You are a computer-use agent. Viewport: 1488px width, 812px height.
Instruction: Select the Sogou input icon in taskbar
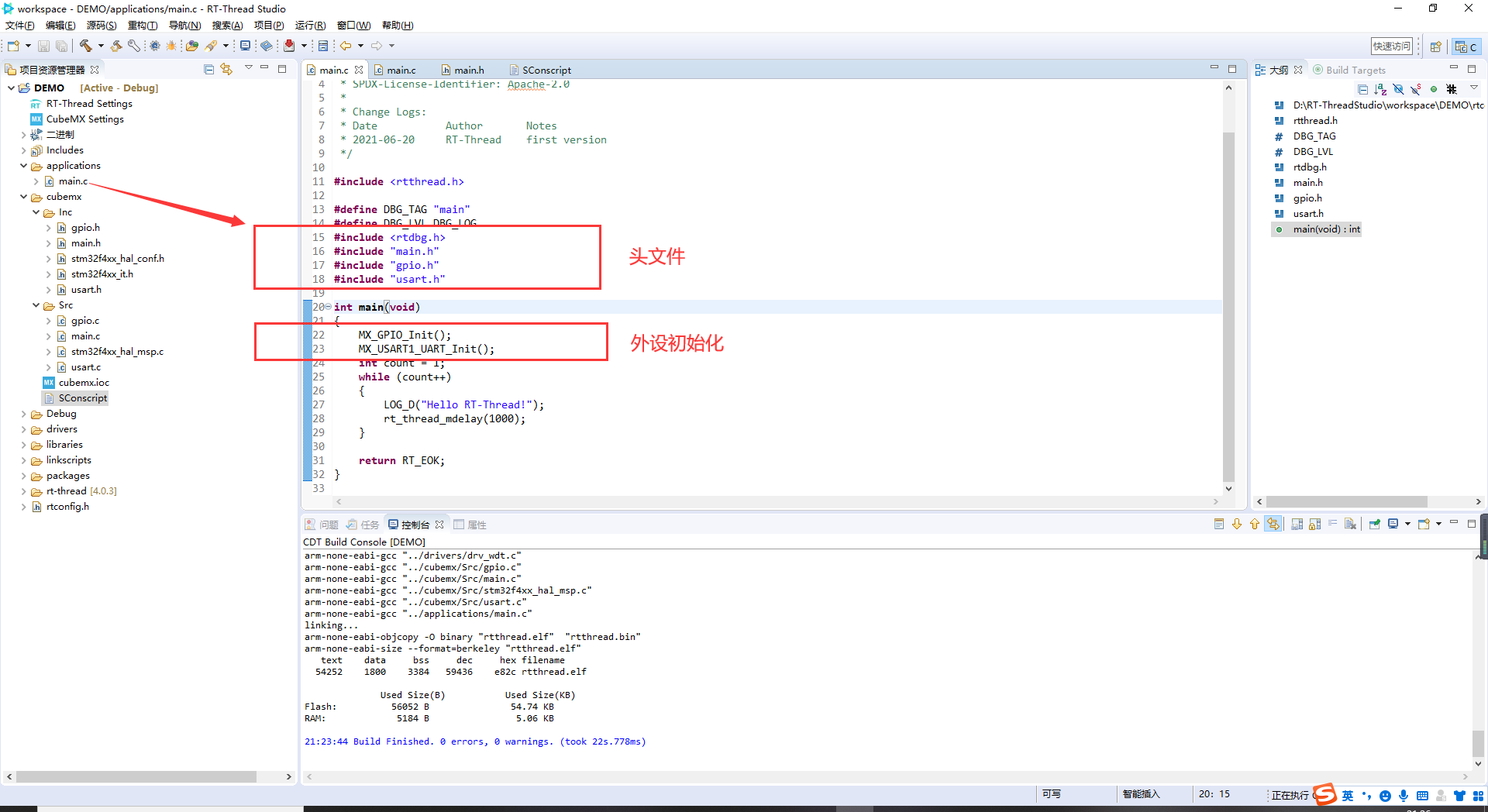click(1325, 794)
